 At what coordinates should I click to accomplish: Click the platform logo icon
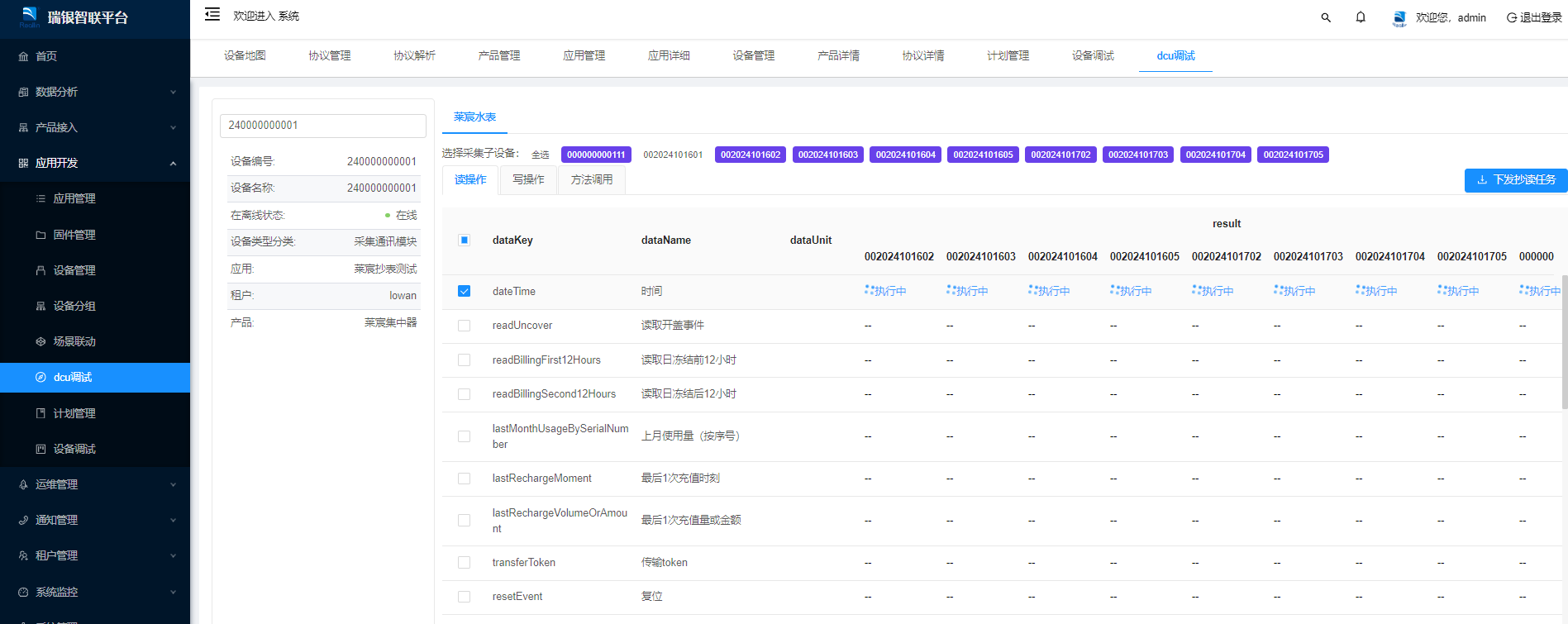[x=30, y=17]
